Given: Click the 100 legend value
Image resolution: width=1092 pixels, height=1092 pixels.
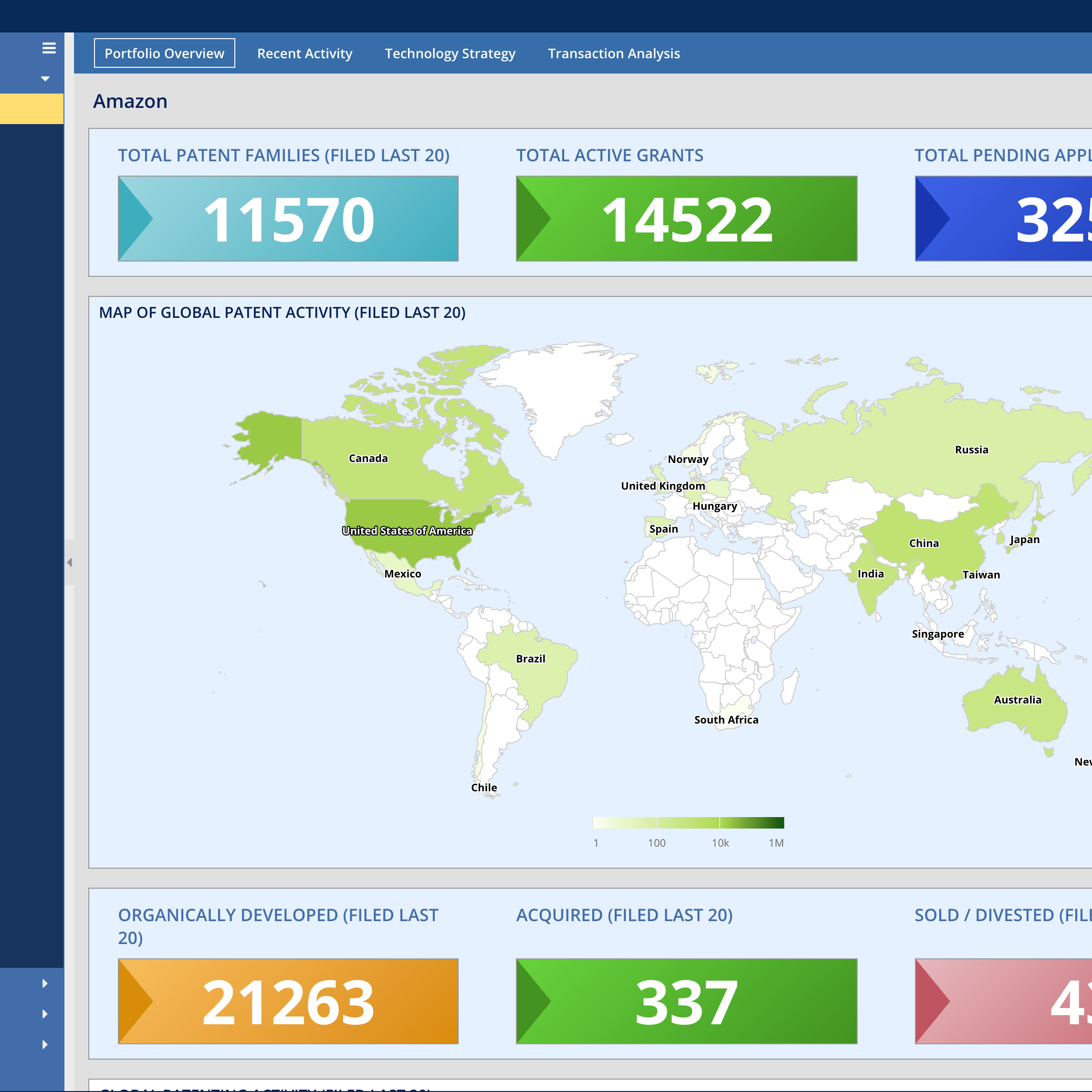Looking at the screenshot, I should pyautogui.click(x=657, y=843).
